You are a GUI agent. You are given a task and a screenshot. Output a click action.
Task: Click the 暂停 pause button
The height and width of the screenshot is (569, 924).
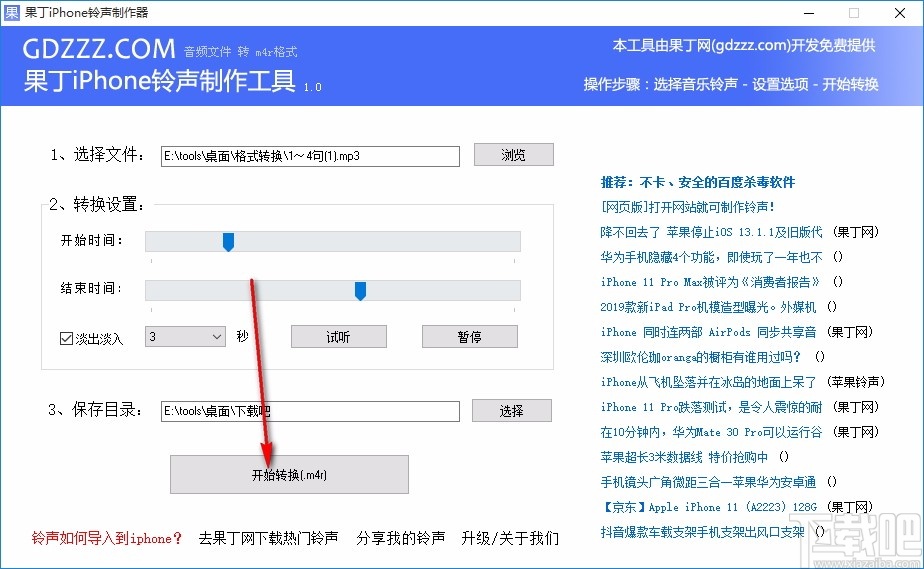click(470, 337)
